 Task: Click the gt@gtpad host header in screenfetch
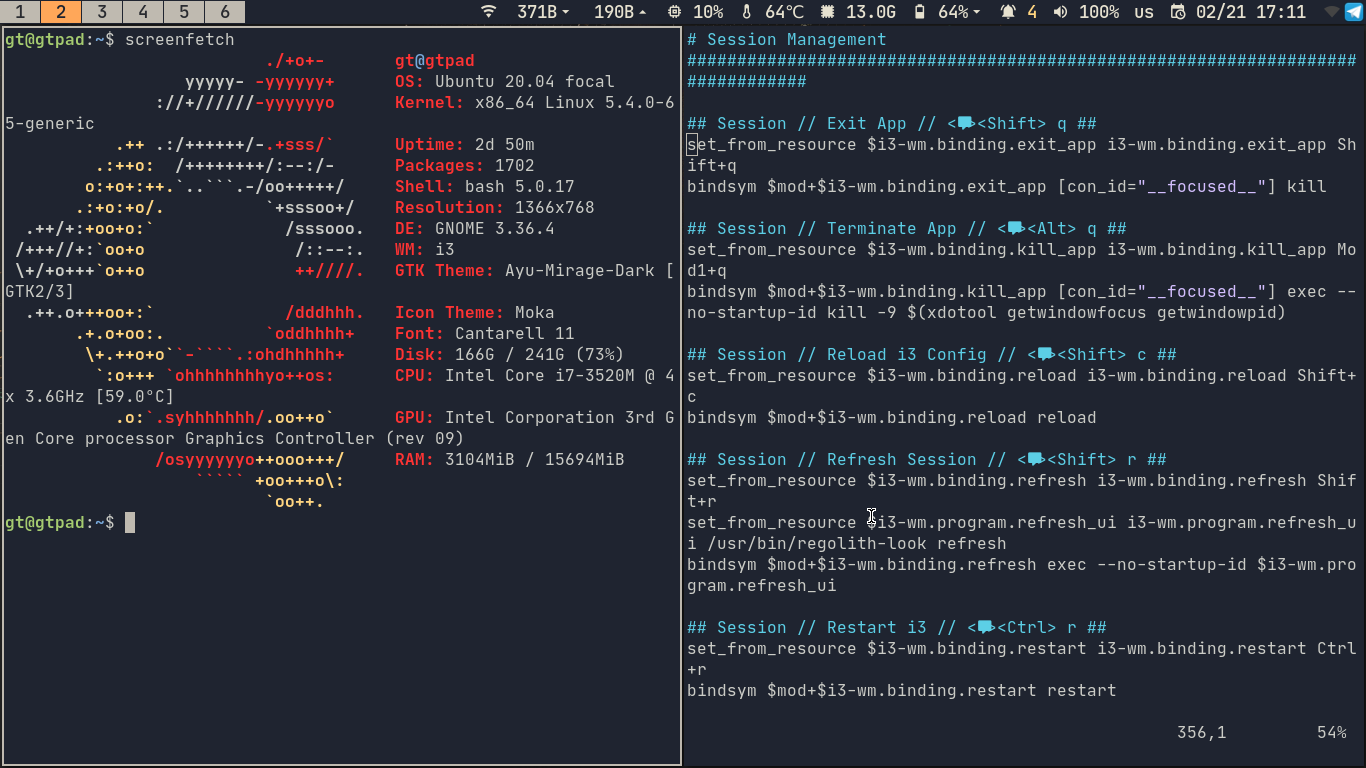435,61
